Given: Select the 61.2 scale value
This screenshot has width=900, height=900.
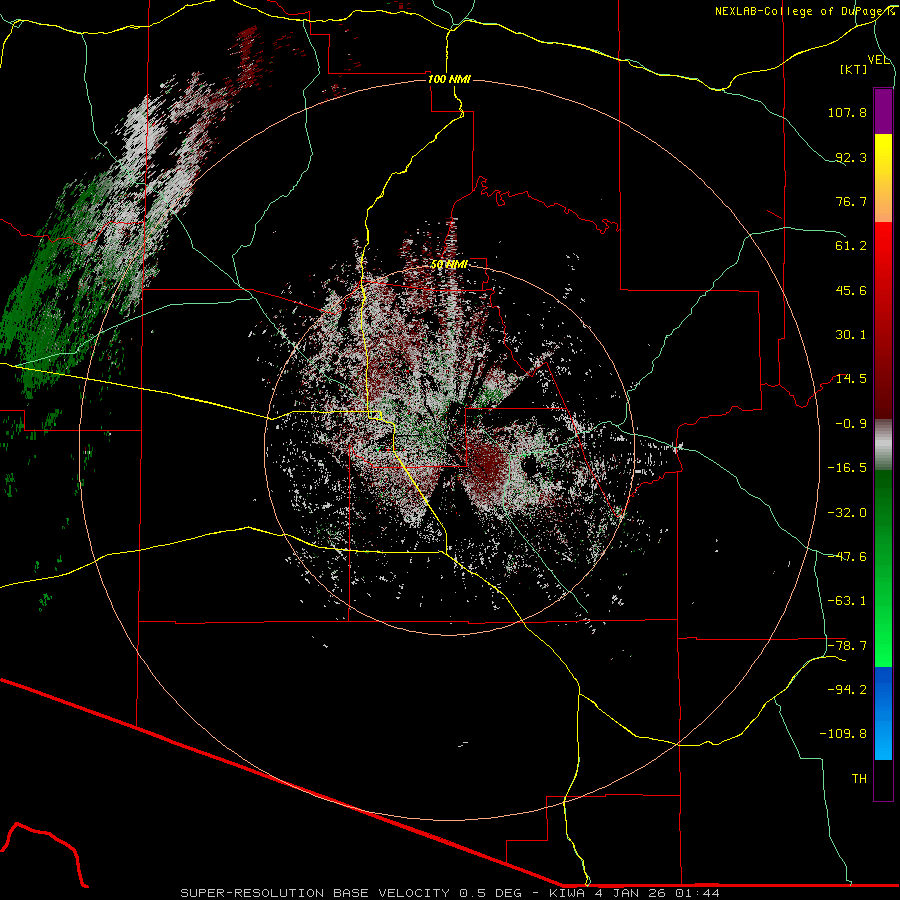Looking at the screenshot, I should pyautogui.click(x=851, y=246).
